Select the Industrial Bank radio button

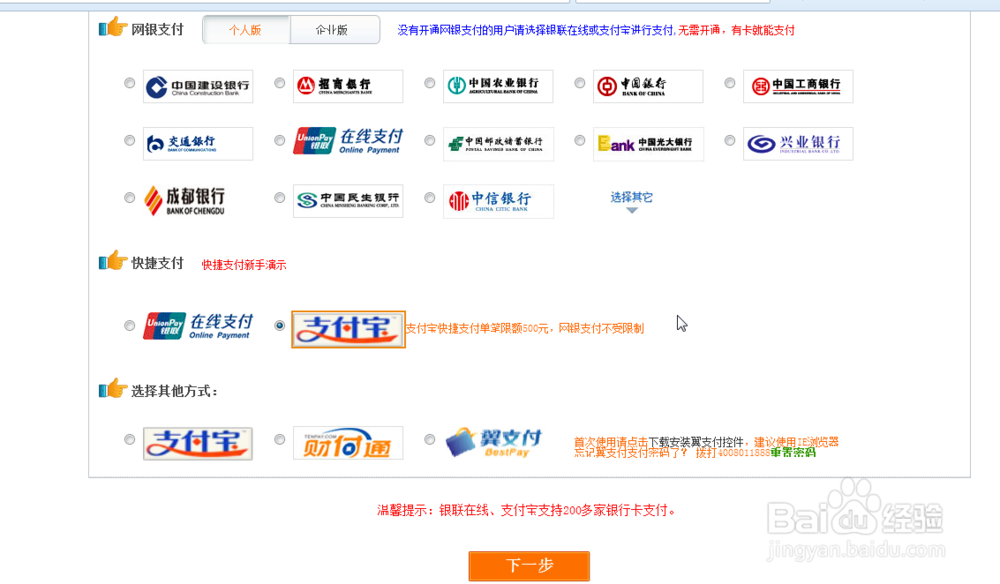tap(730, 140)
